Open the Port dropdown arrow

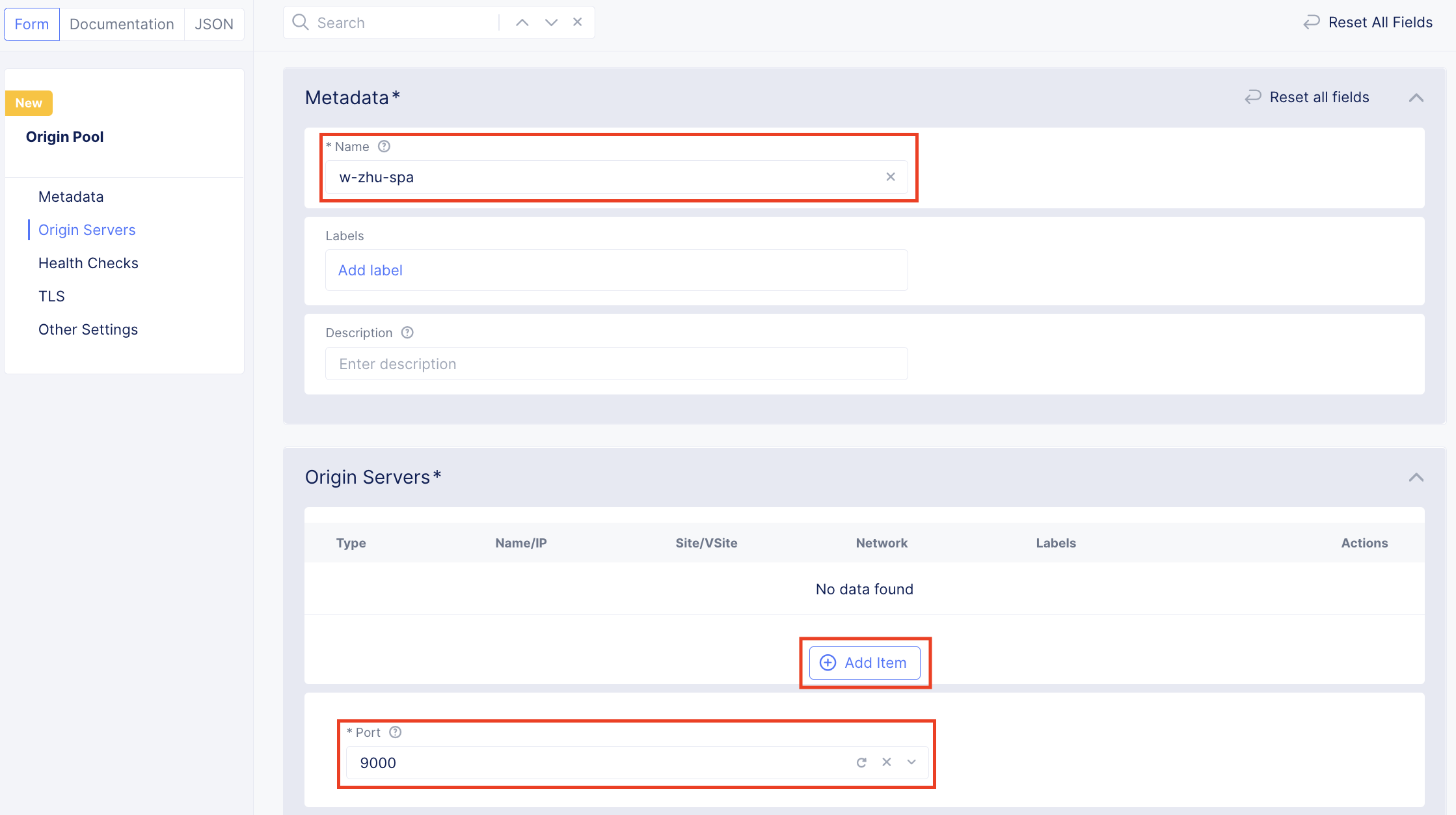[911, 762]
